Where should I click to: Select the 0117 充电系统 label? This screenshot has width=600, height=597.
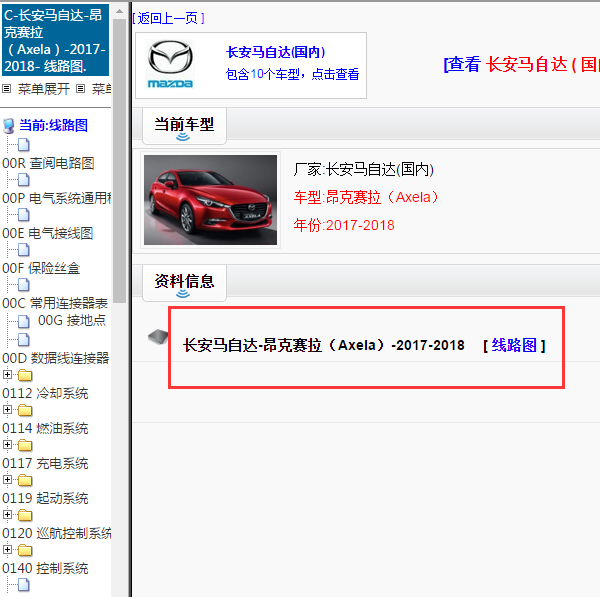[45, 463]
